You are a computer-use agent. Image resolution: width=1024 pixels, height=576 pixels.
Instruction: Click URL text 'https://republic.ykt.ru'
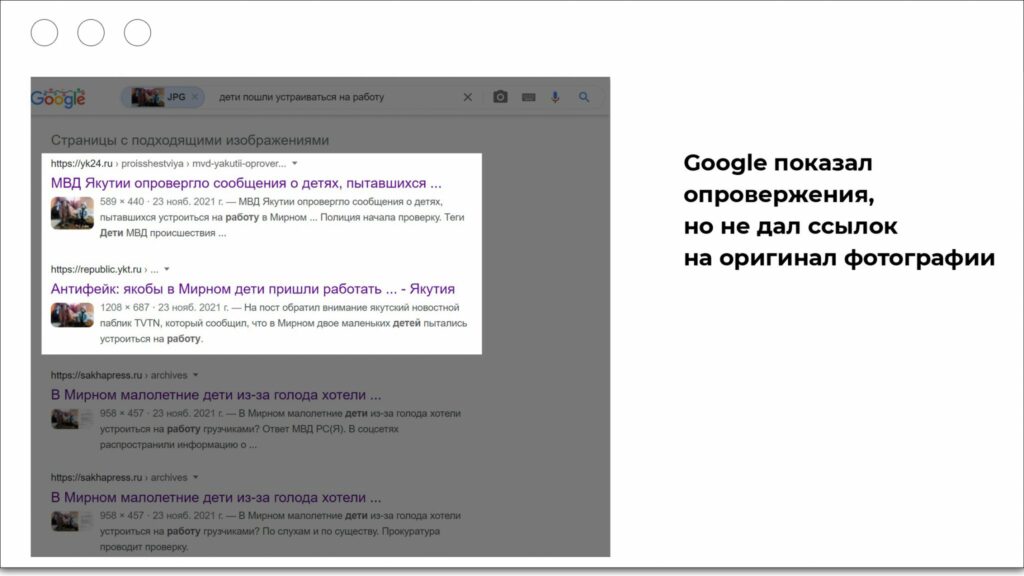click(x=96, y=269)
